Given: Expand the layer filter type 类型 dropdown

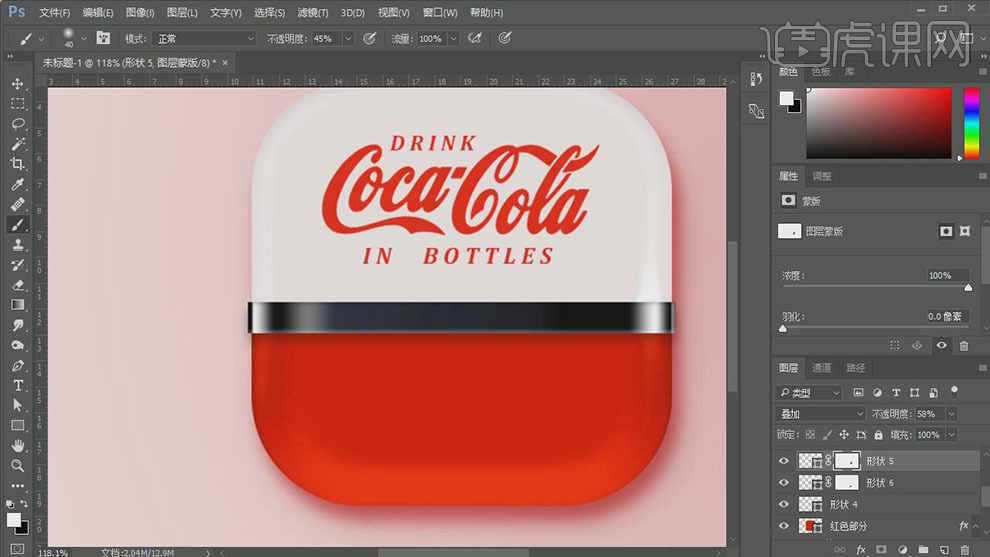Looking at the screenshot, I should click(809, 393).
